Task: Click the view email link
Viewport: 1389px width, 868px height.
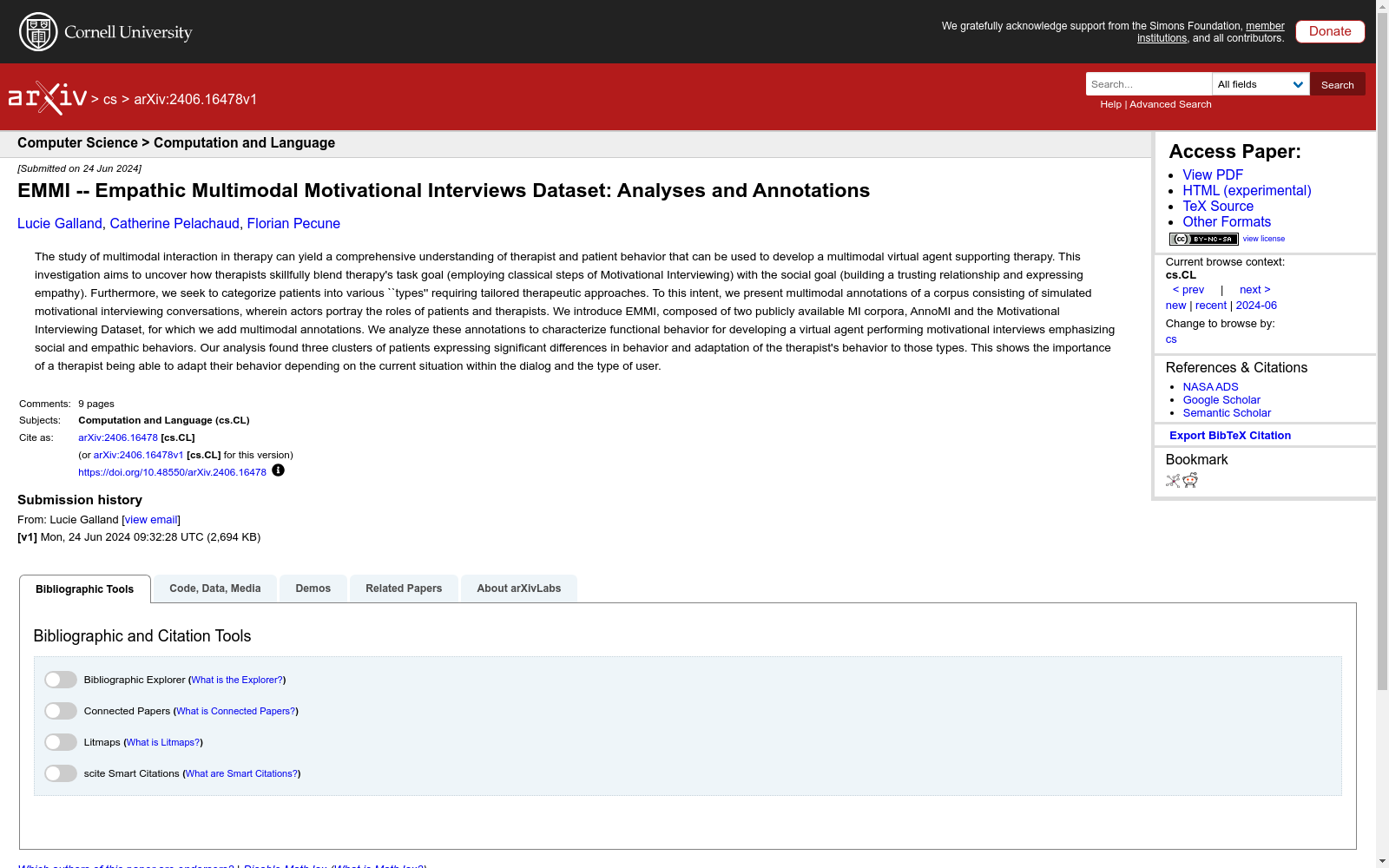Action: [151, 520]
